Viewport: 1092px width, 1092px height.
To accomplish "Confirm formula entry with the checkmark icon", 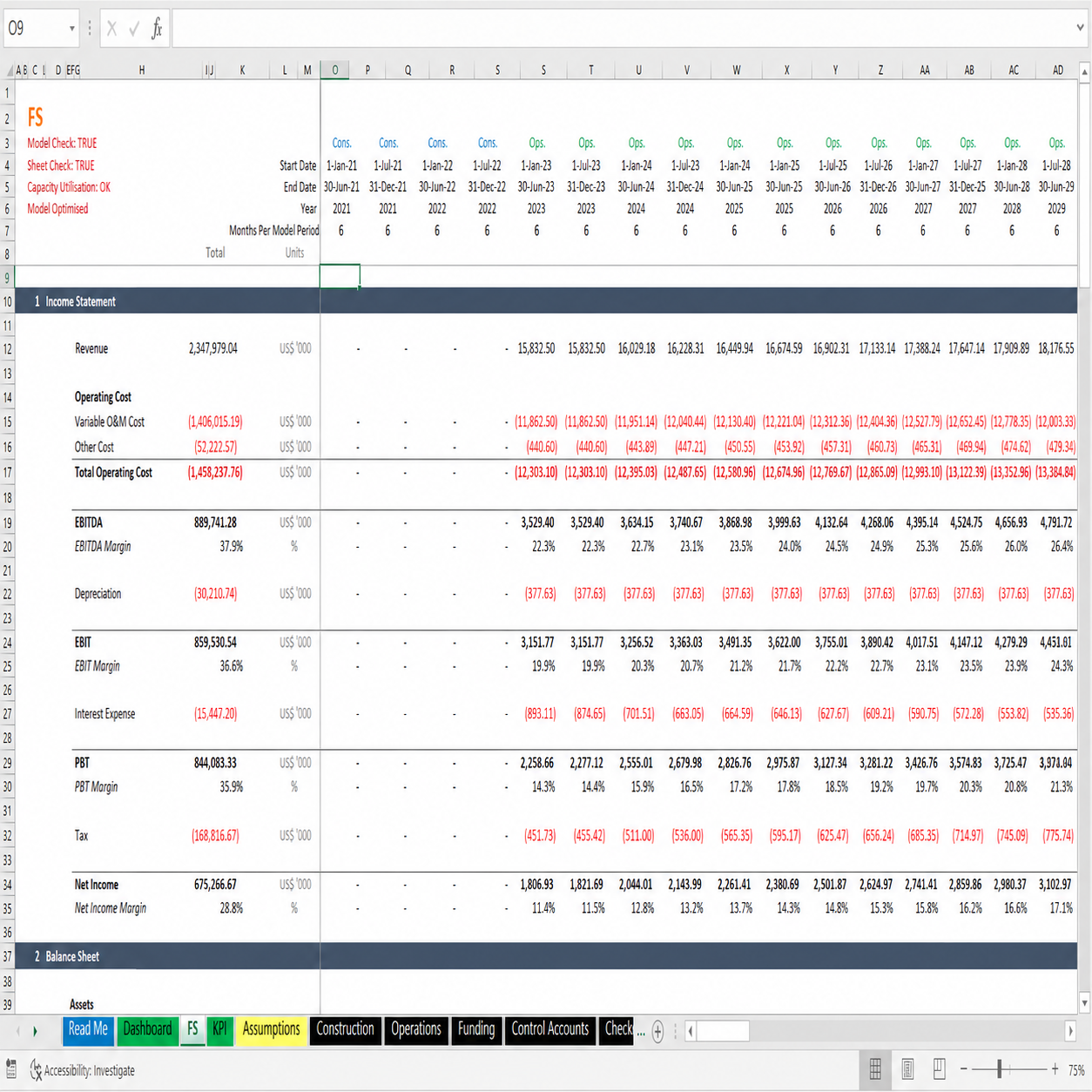I will [x=134, y=29].
